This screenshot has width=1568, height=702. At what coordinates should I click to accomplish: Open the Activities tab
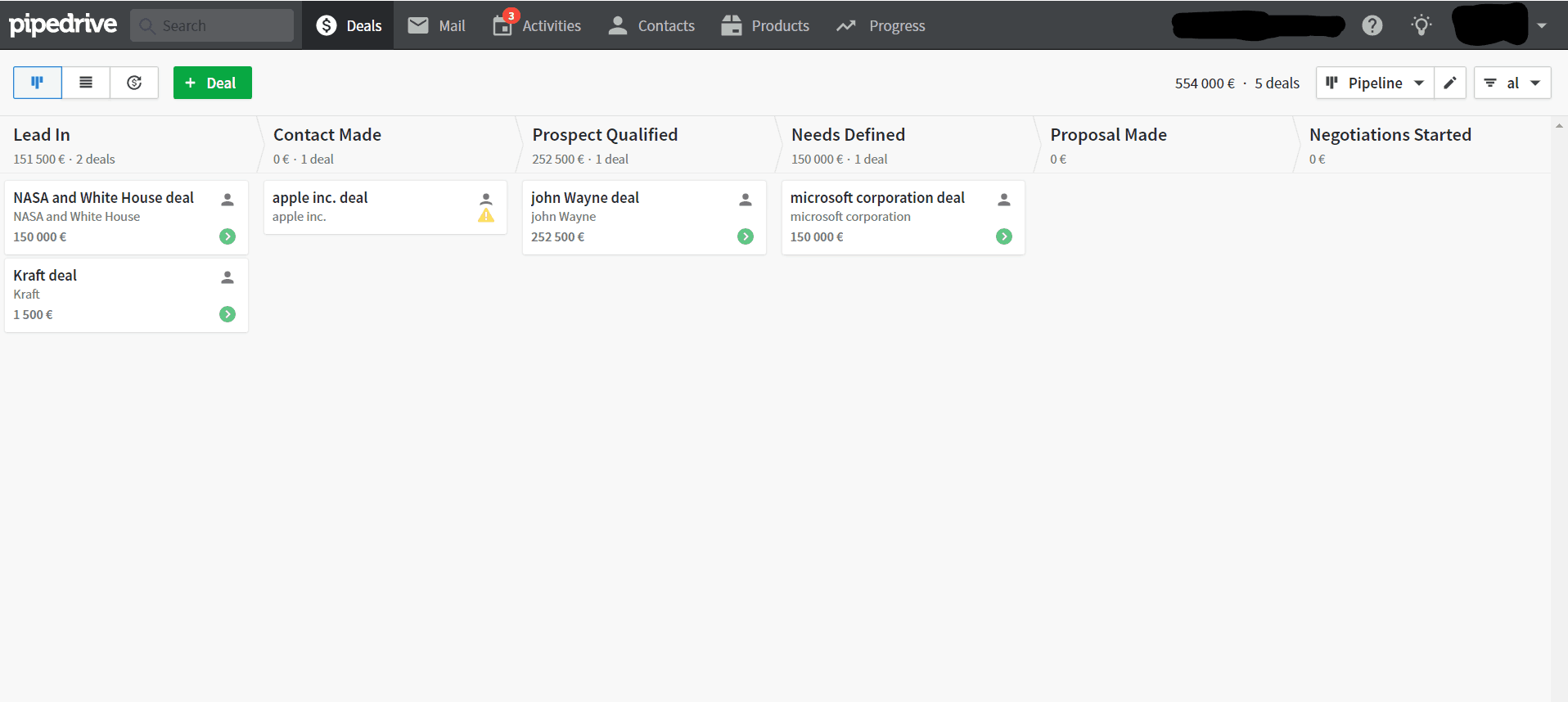[x=537, y=25]
